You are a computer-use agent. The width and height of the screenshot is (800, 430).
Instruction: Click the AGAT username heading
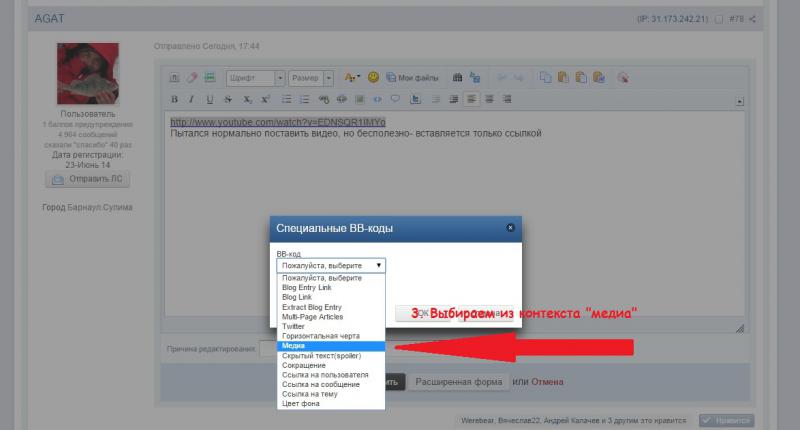tap(49, 18)
